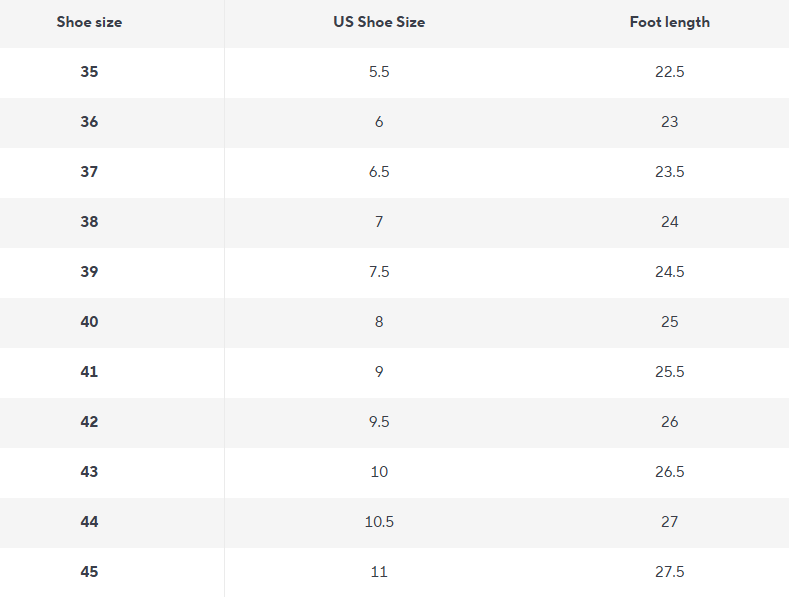Select US shoe size 11 cell
The width and height of the screenshot is (789, 597).
[x=379, y=572]
